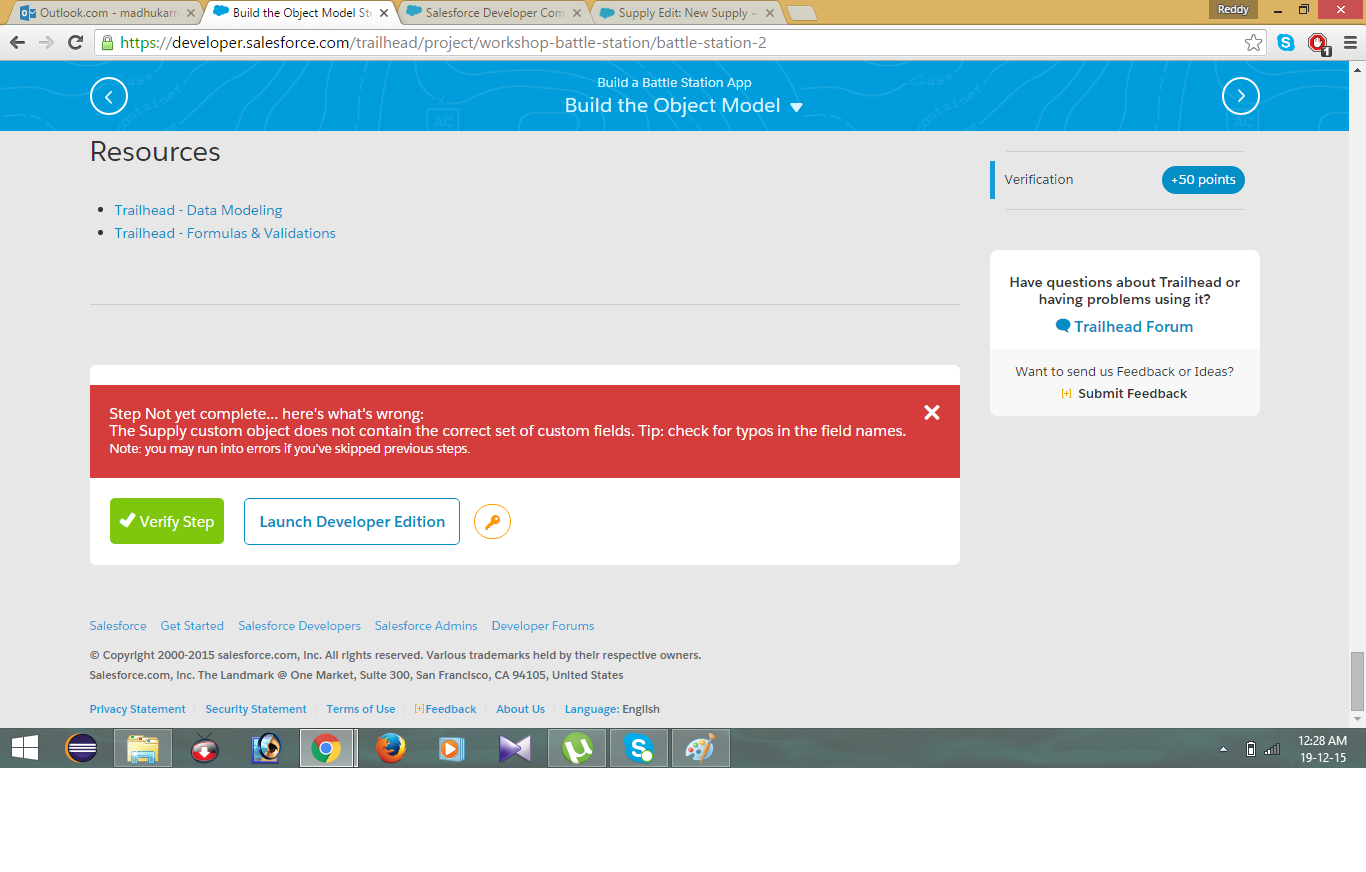Close the Salesforce Developer Community tab
The width and height of the screenshot is (1366, 872).
pyautogui.click(x=577, y=13)
